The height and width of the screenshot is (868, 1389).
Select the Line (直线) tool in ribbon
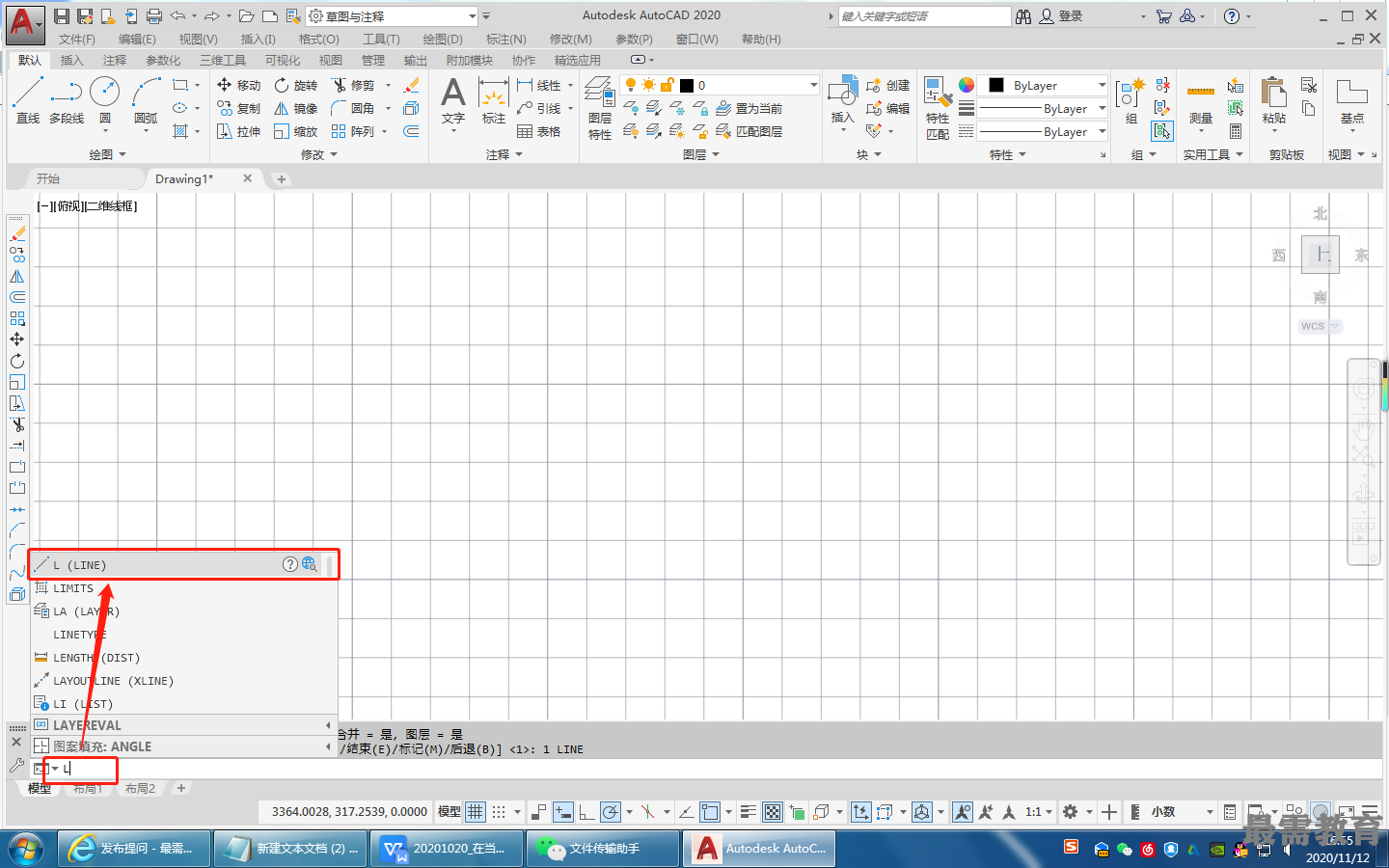click(28, 101)
